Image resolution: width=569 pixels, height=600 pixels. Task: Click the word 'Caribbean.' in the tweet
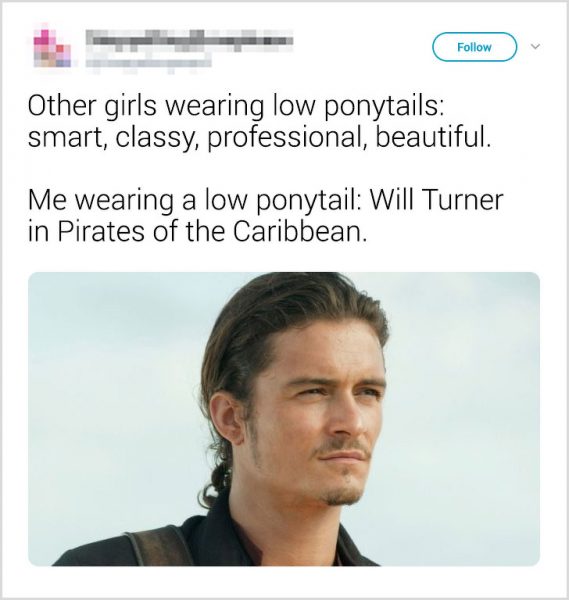[x=300, y=231]
